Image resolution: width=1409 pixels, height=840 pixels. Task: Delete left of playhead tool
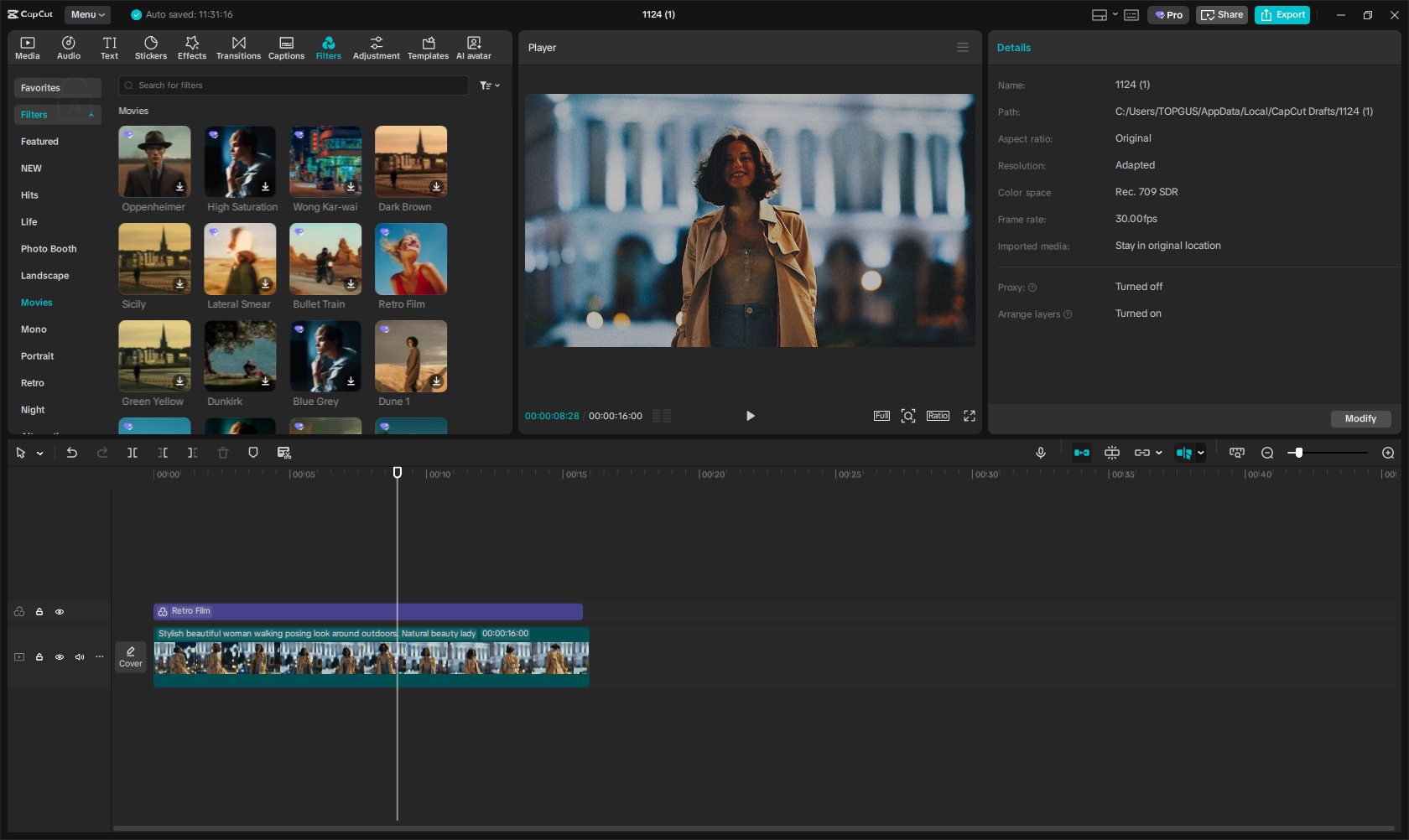(163, 453)
